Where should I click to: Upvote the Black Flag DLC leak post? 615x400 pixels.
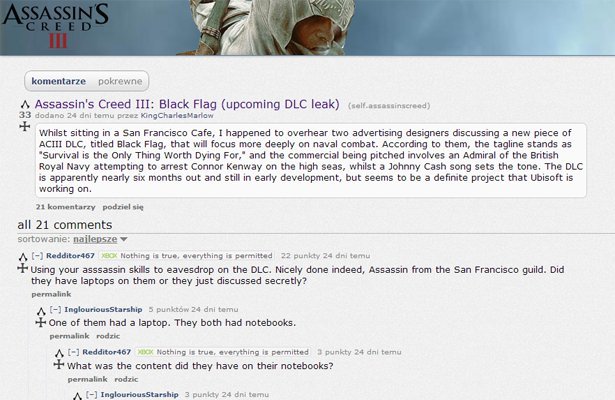25,104
